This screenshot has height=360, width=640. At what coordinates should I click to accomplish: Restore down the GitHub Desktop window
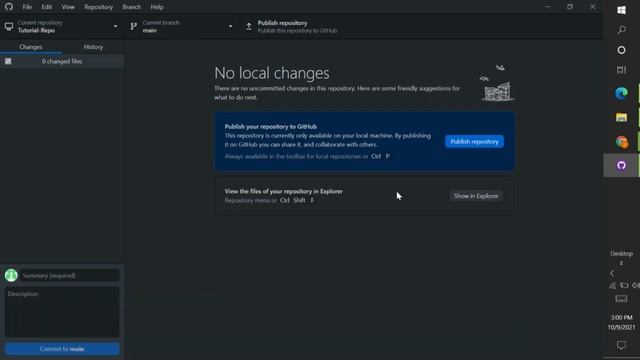click(570, 7)
